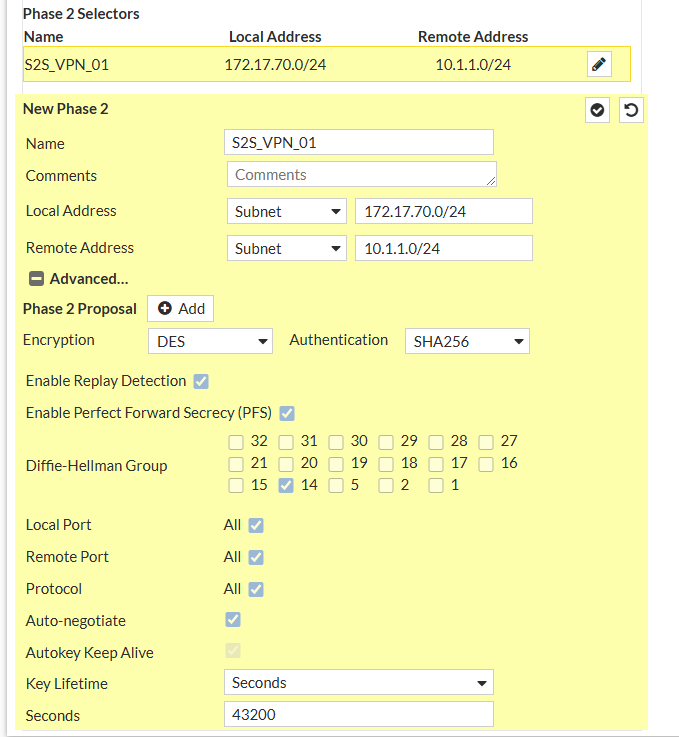679x737 pixels.
Task: Click the Name field containing S2S_VPN_01
Action: [x=359, y=142]
